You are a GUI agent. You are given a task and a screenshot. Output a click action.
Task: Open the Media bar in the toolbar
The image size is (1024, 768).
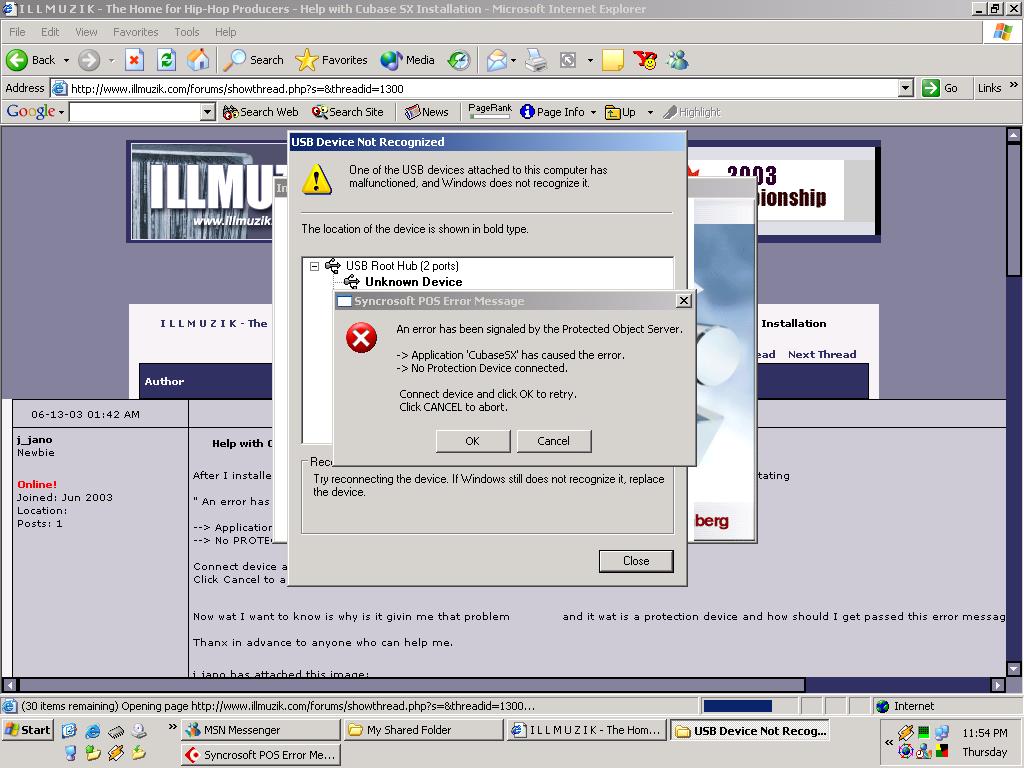pyautogui.click(x=408, y=60)
